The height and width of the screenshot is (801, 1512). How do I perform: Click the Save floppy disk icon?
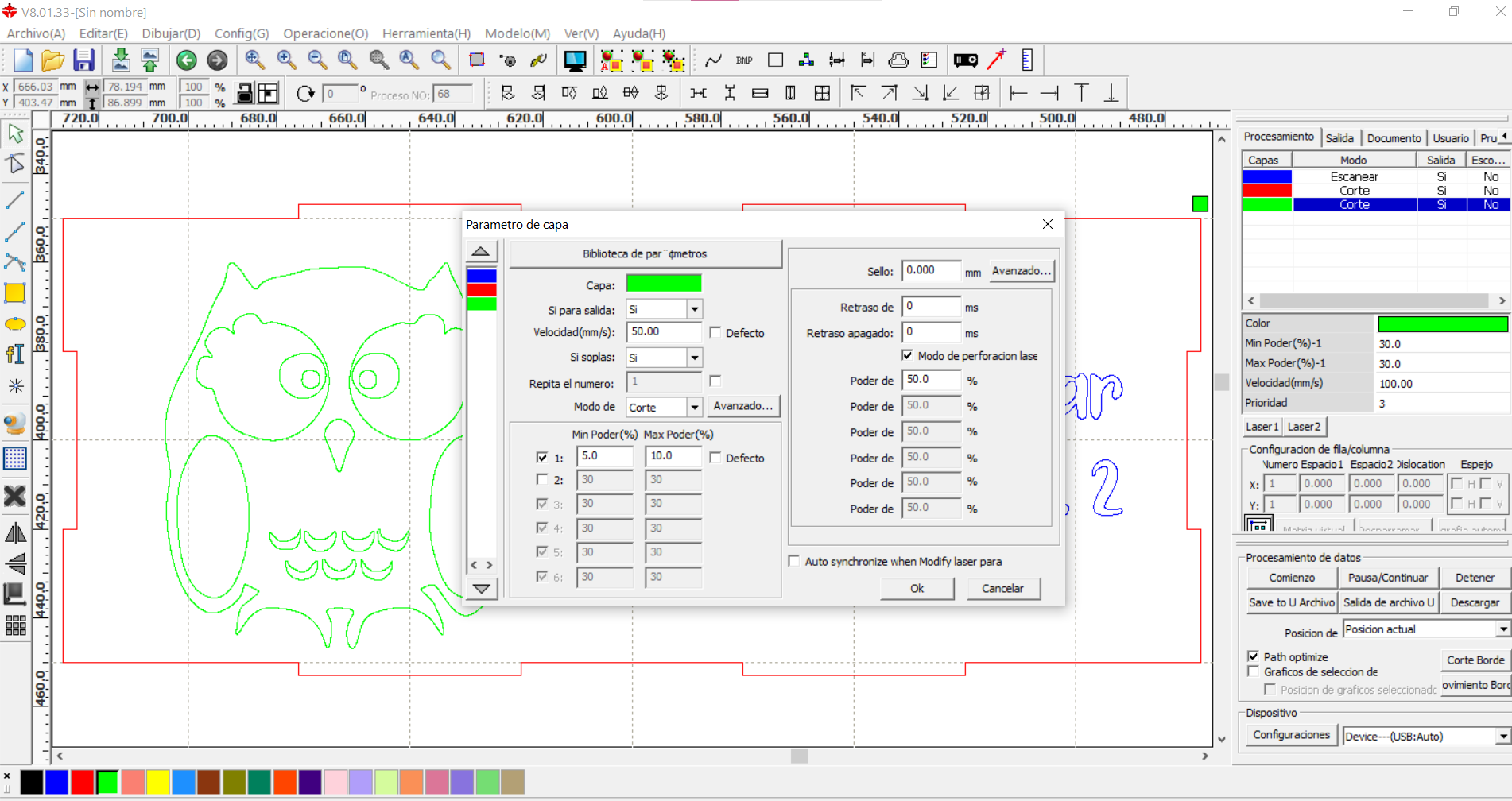pos(83,60)
